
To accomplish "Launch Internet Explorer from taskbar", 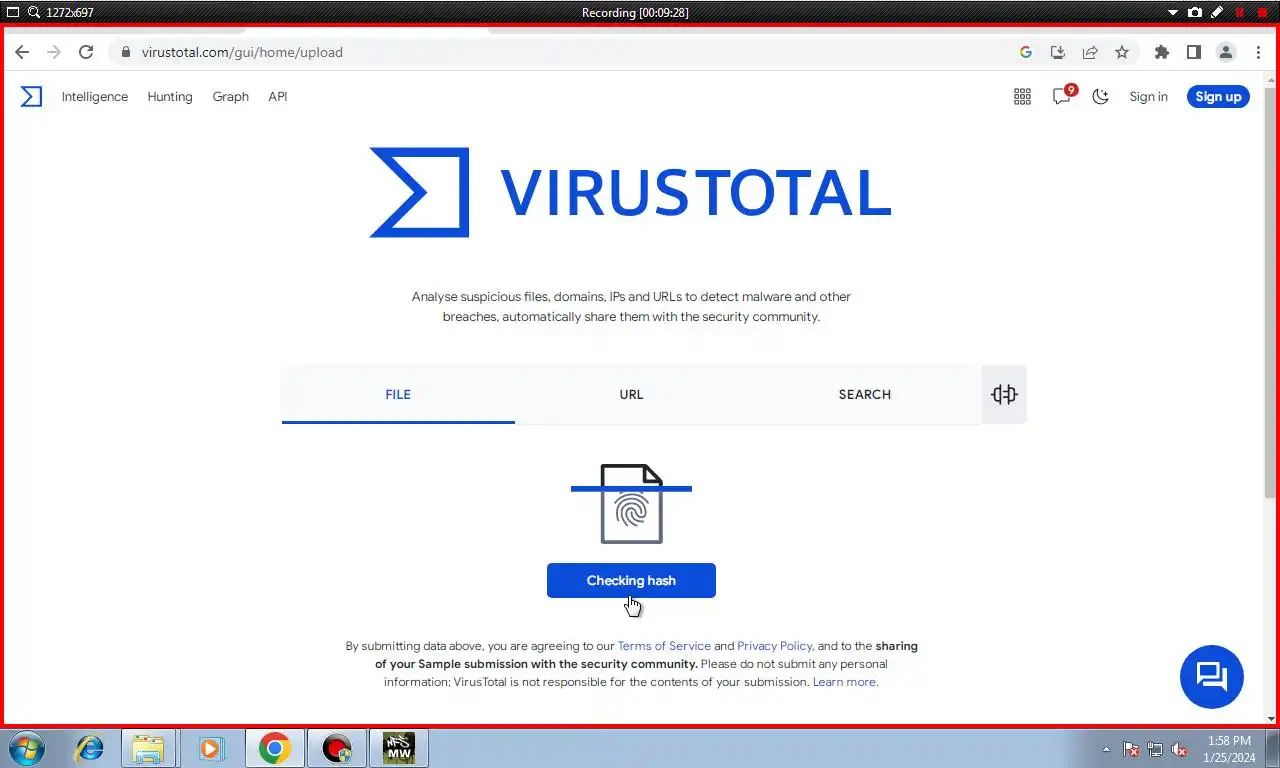I will click(90, 748).
